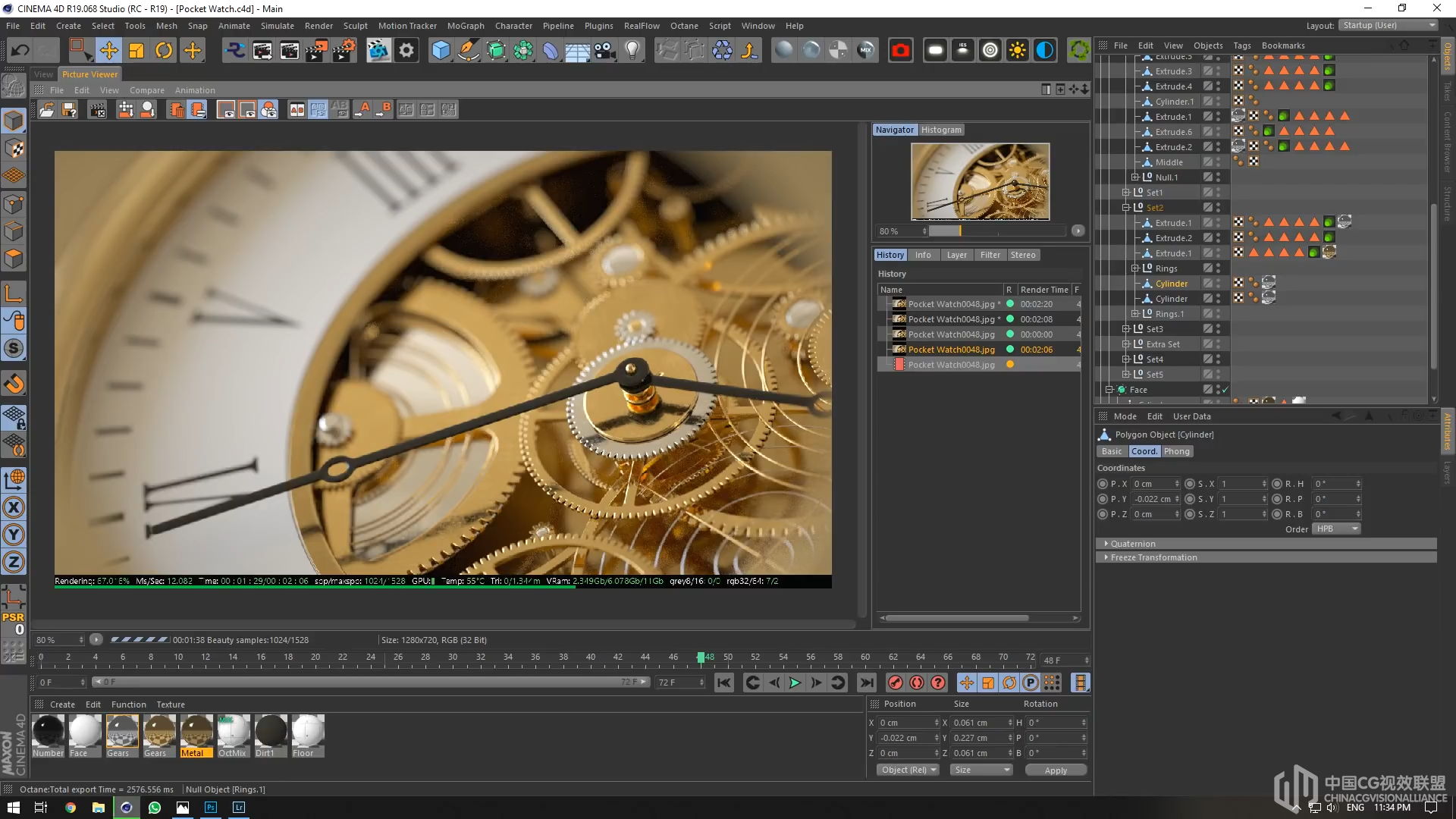Screen dimensions: 1456x819
Task: Expand the Quaternion section
Action: (1266, 544)
